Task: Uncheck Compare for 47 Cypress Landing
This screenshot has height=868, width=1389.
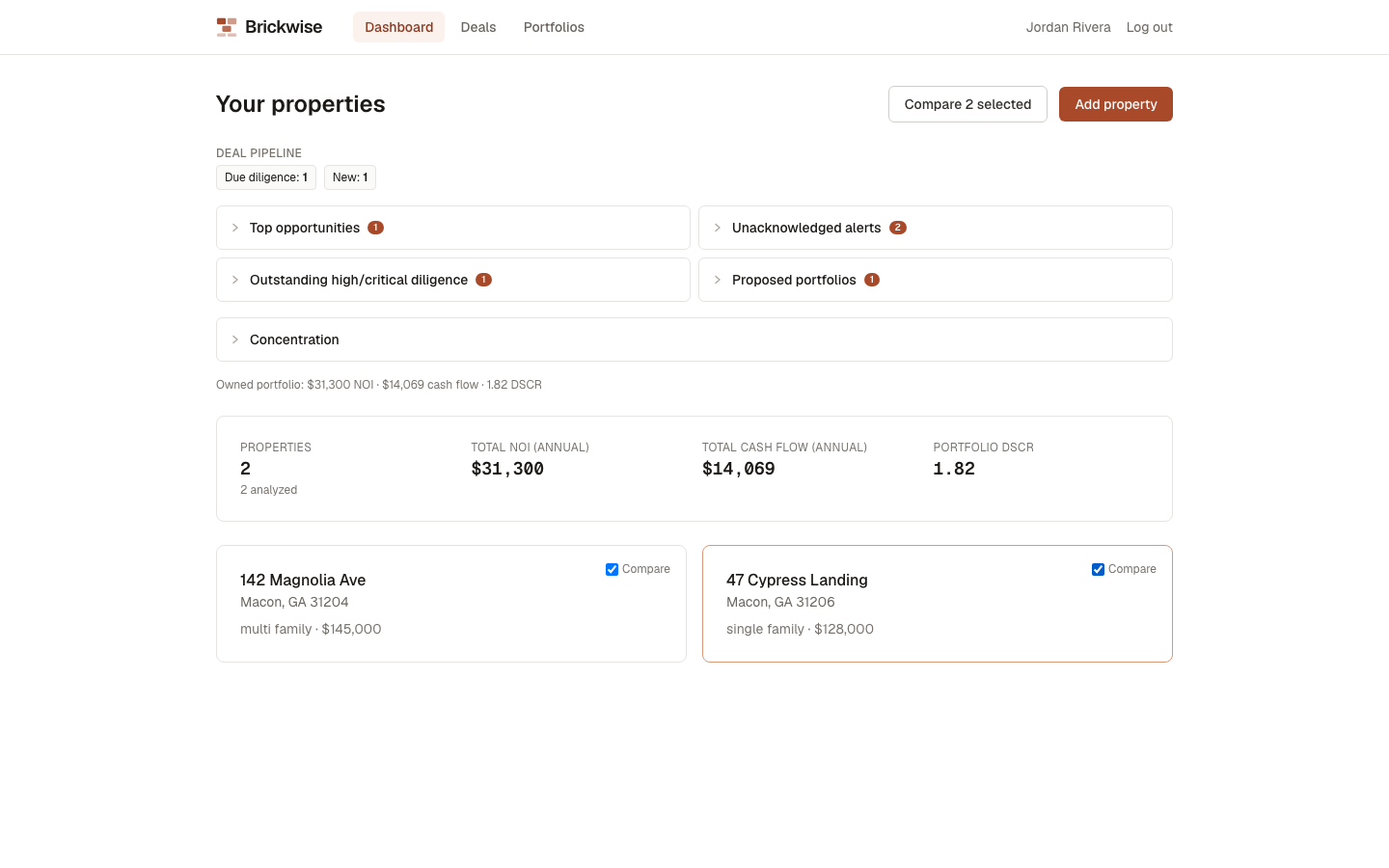Action: tap(1098, 570)
